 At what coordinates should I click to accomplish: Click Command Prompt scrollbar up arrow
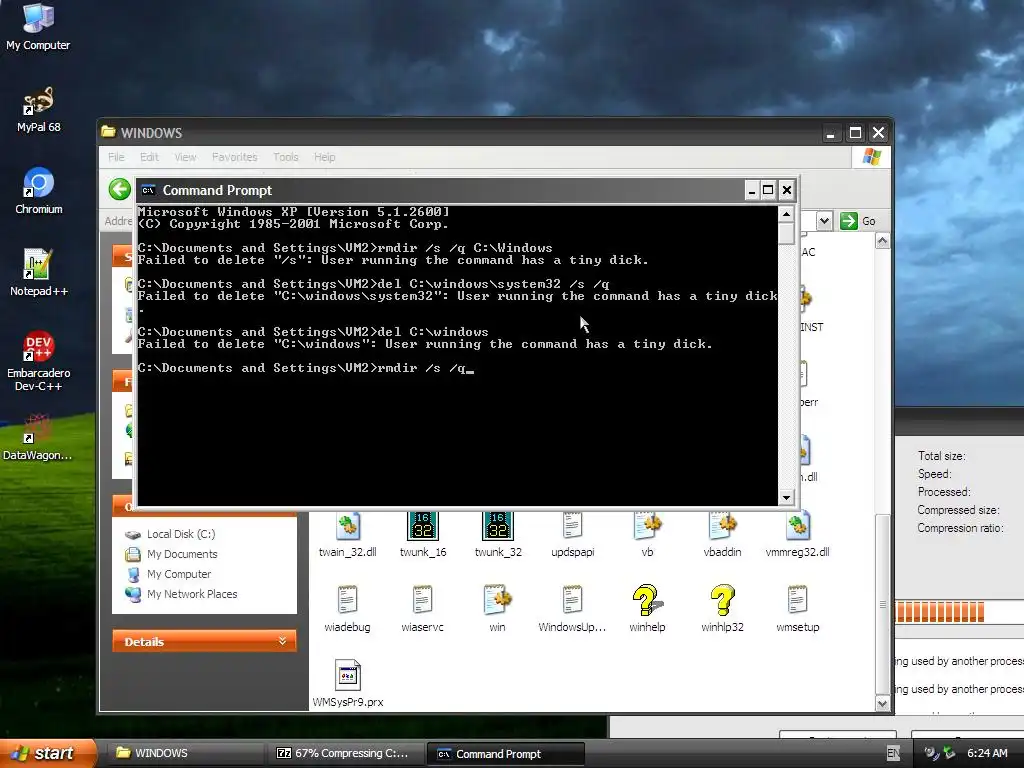coord(786,214)
